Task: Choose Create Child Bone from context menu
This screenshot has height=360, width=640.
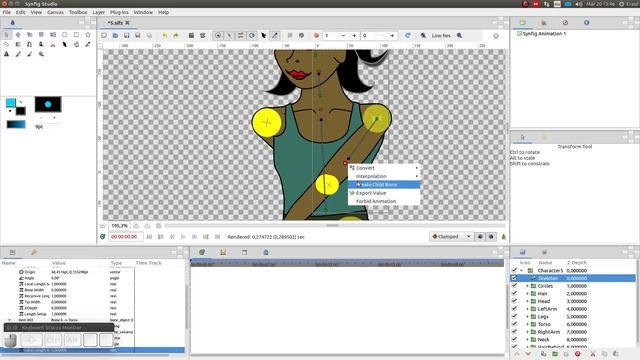Action: 384,185
